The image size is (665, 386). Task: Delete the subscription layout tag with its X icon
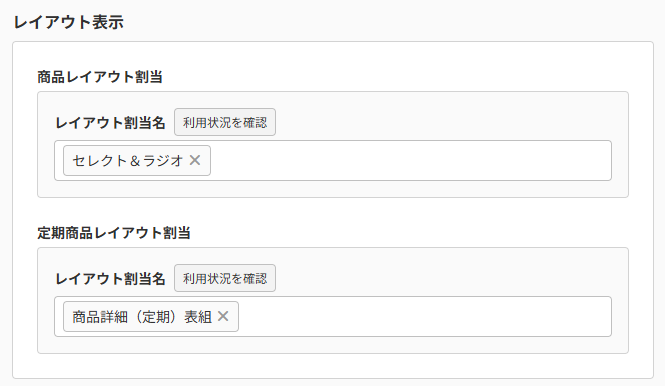tap(223, 316)
